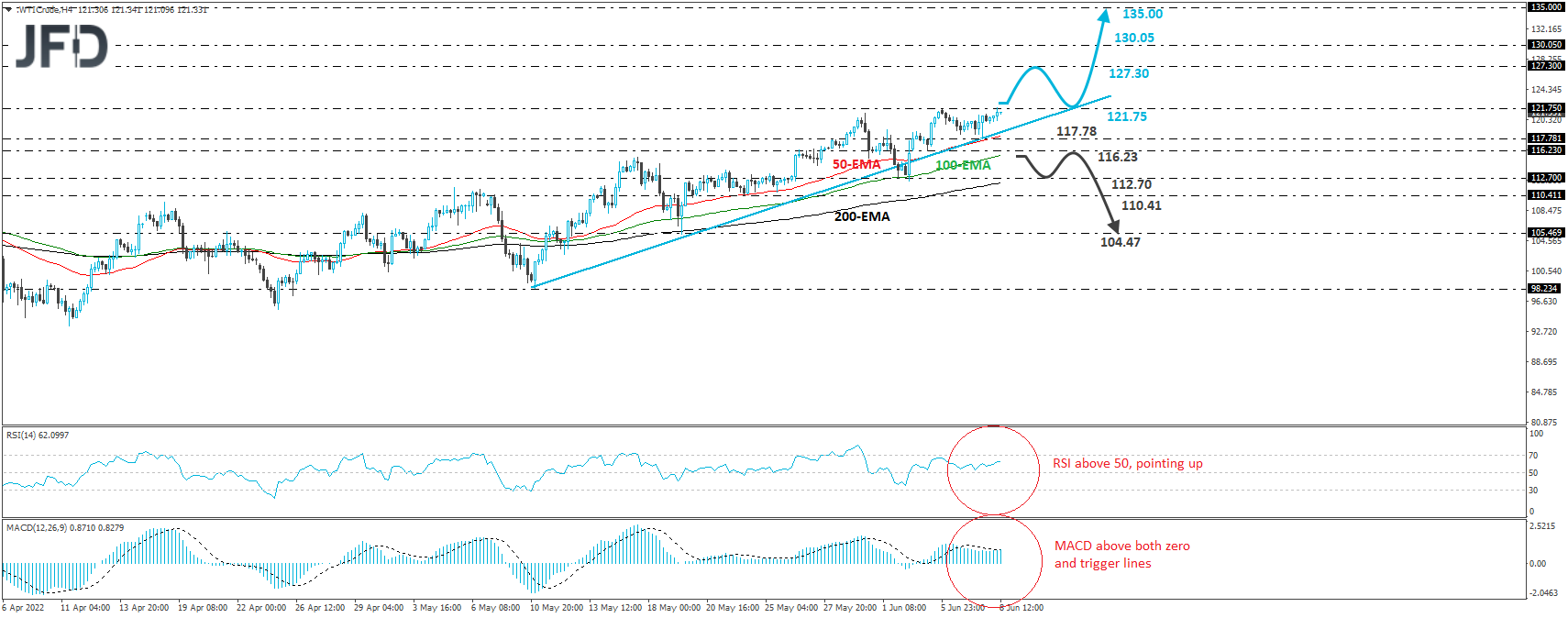
Task: Select the 'MACD above both zero' annotation text
Action: point(1122,546)
